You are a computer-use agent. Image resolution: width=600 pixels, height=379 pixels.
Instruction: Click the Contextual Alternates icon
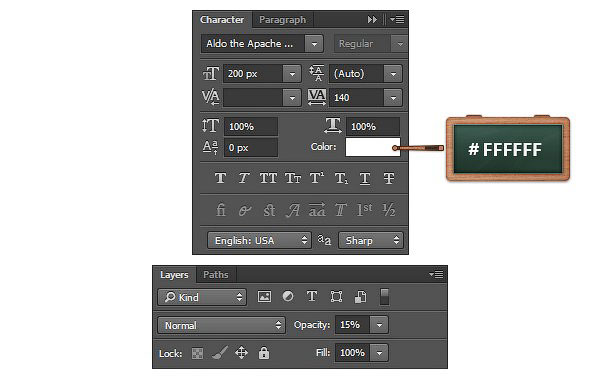(245, 210)
